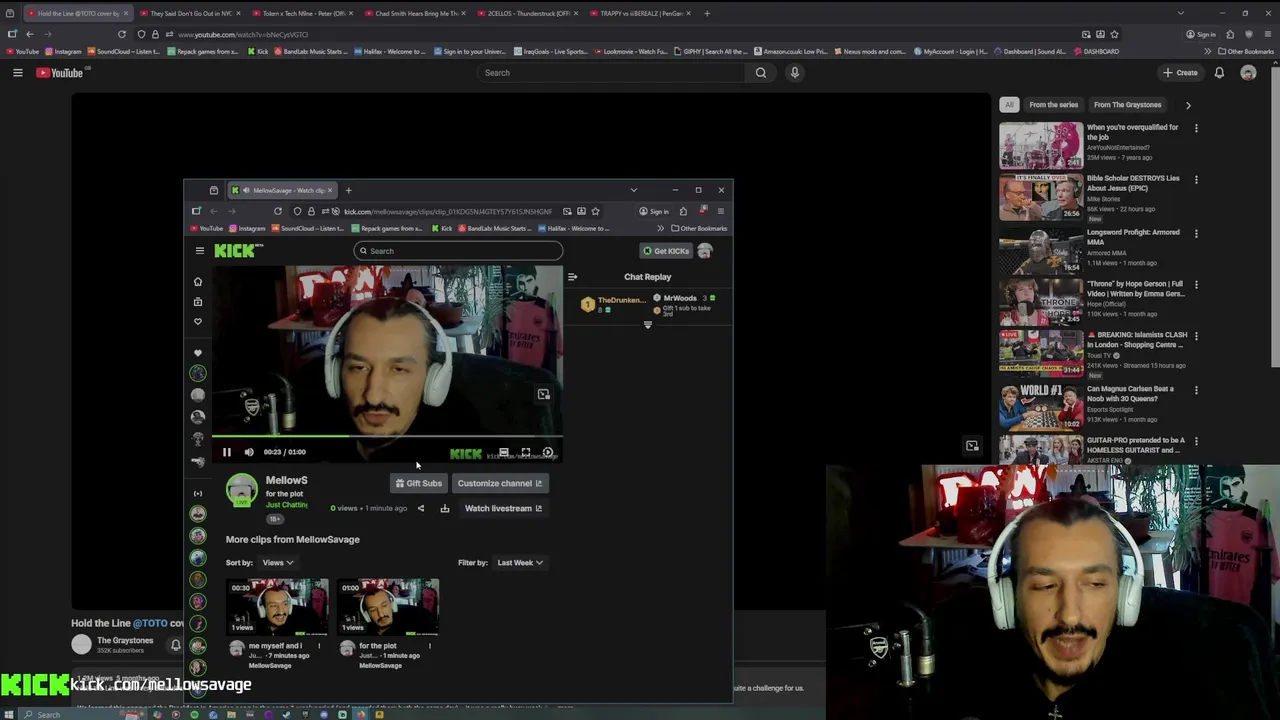Mute the Kick clip volume icon
This screenshot has height=720, width=1280.
point(249,452)
